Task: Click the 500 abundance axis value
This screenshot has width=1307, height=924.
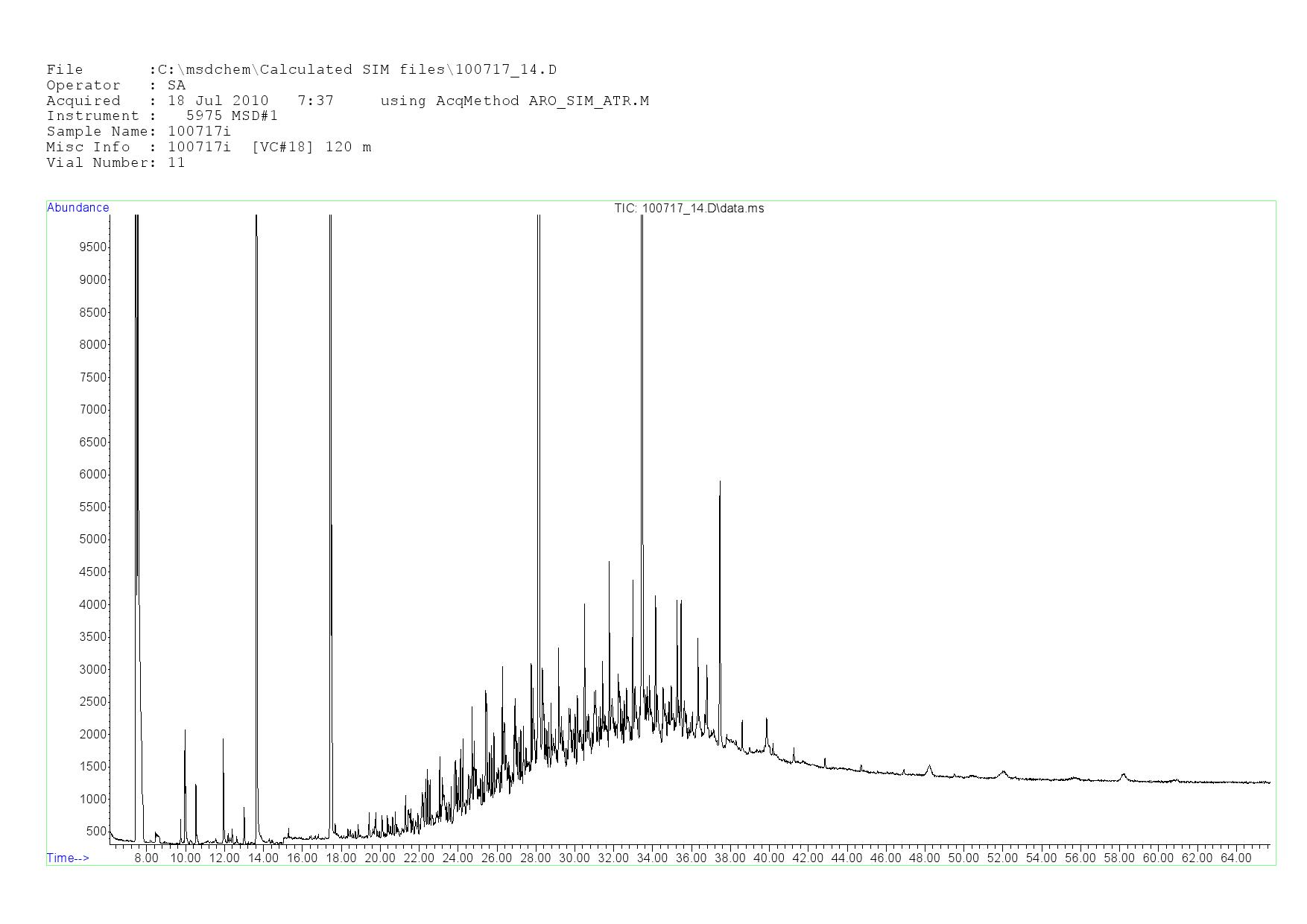Action: tap(95, 832)
